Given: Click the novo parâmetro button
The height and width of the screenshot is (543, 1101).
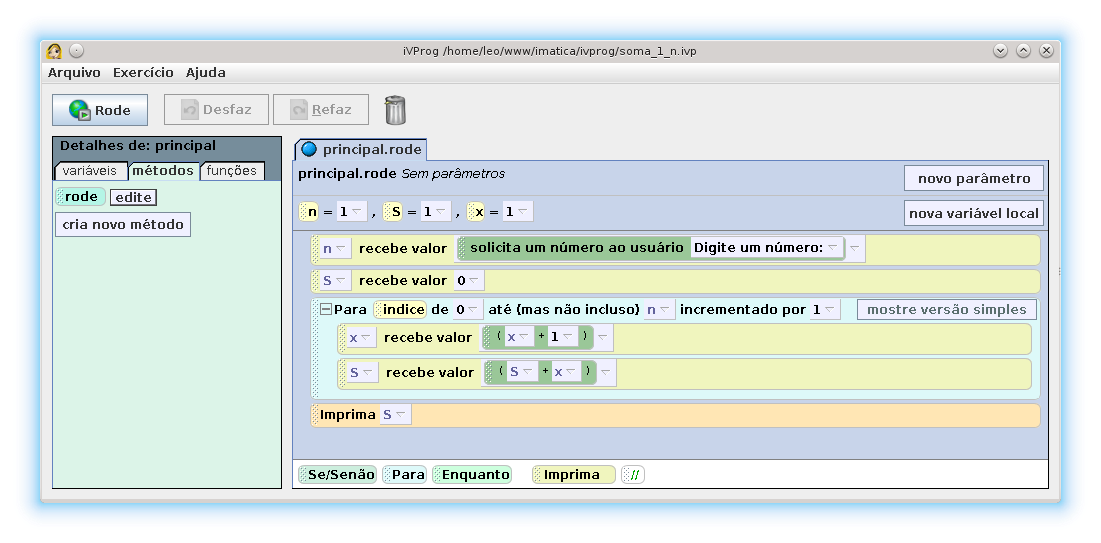Looking at the screenshot, I should pos(973,178).
